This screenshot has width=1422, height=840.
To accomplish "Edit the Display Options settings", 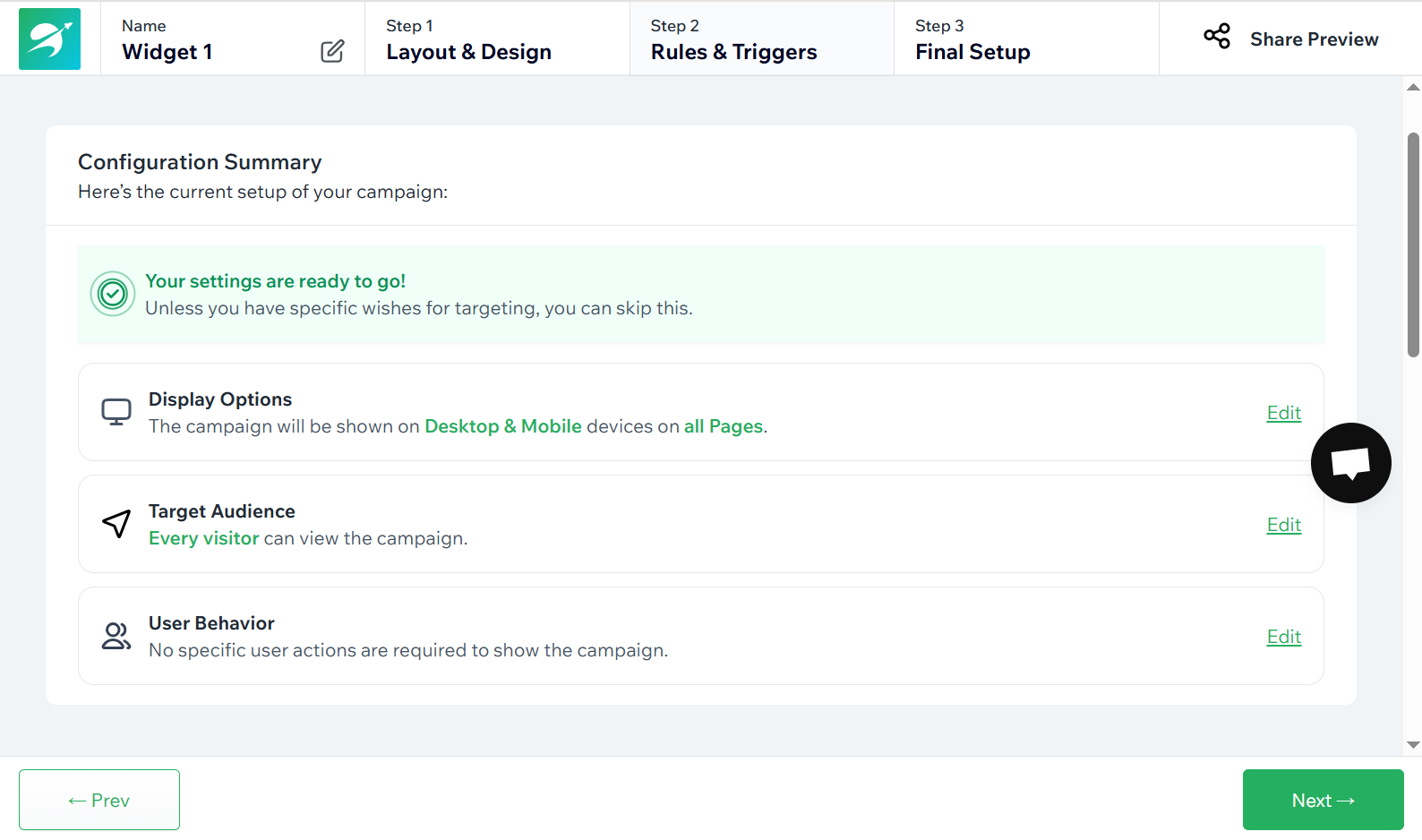I will tap(1283, 413).
